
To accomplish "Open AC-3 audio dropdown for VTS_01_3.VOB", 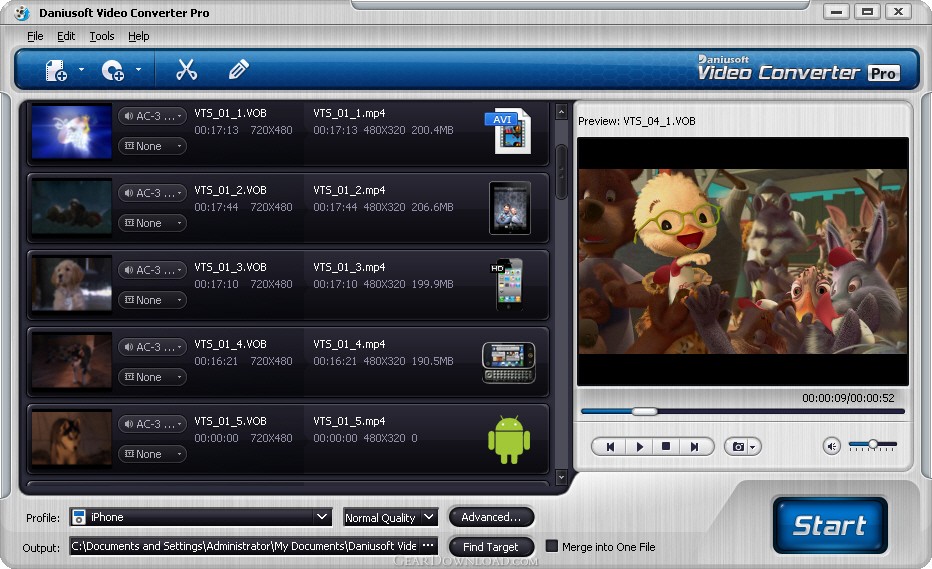I will tap(152, 270).
